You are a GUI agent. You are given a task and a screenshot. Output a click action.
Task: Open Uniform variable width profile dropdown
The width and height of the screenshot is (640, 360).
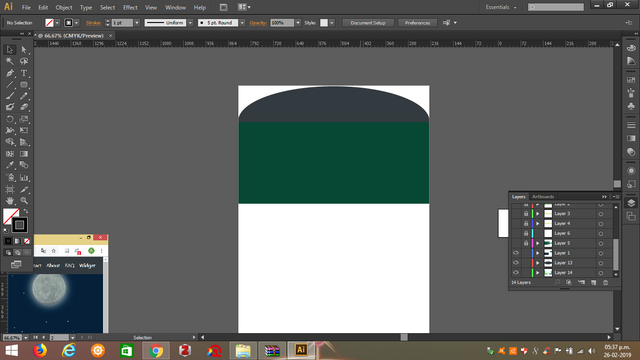pos(190,23)
